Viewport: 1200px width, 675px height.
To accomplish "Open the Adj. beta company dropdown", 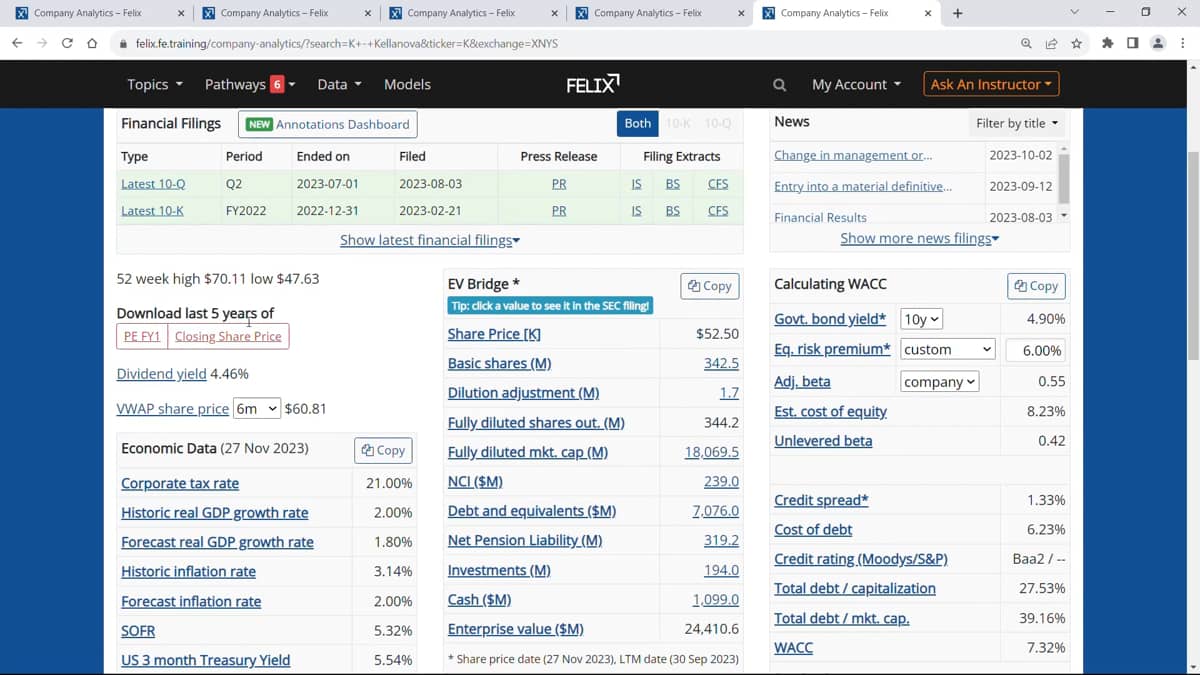I will 939,381.
